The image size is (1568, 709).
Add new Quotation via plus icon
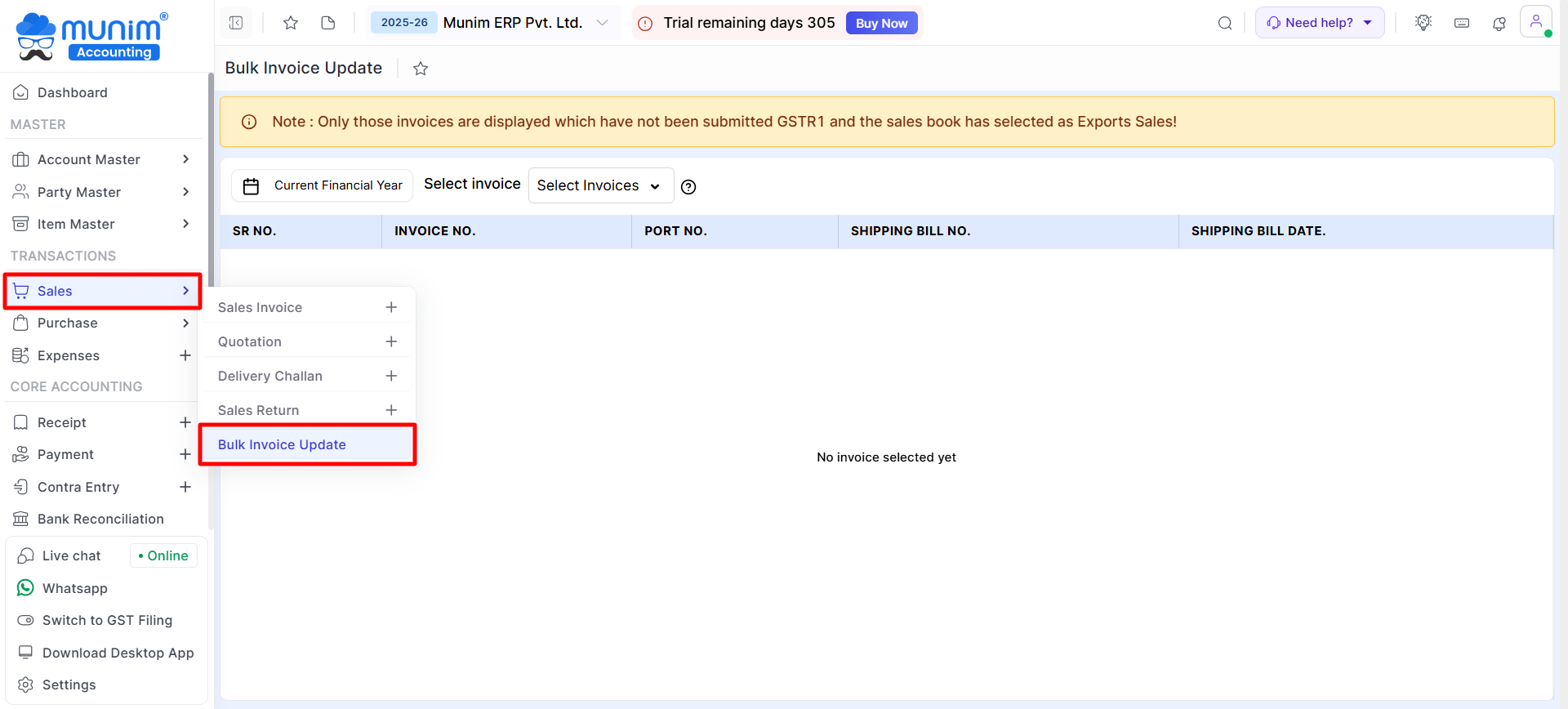click(x=391, y=341)
